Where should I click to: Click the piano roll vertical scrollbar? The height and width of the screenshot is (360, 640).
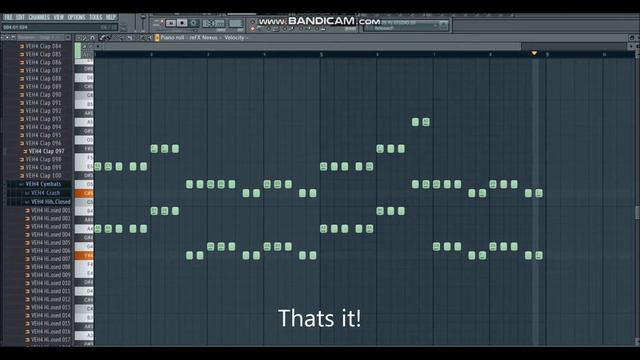pyautogui.click(x=637, y=212)
